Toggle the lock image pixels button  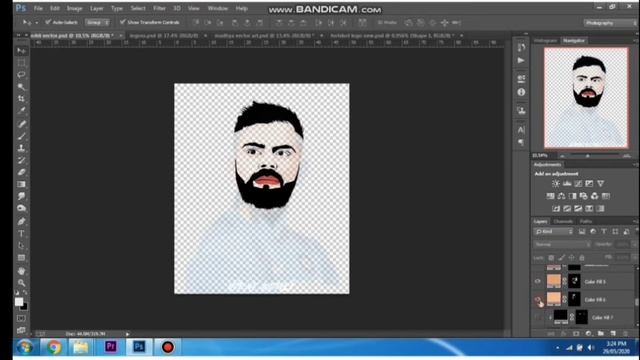tap(561, 258)
